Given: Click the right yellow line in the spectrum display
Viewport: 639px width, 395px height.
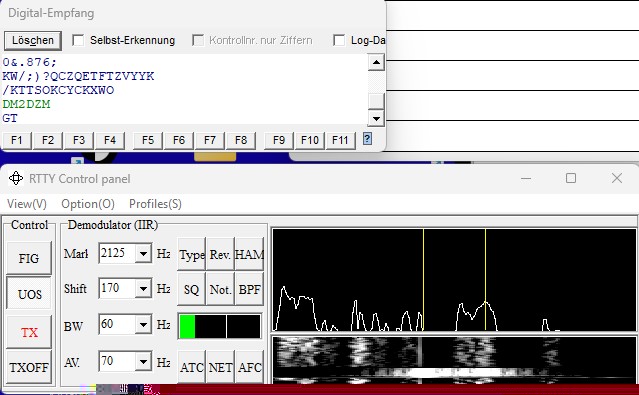Looking at the screenshot, I should pos(485,280).
